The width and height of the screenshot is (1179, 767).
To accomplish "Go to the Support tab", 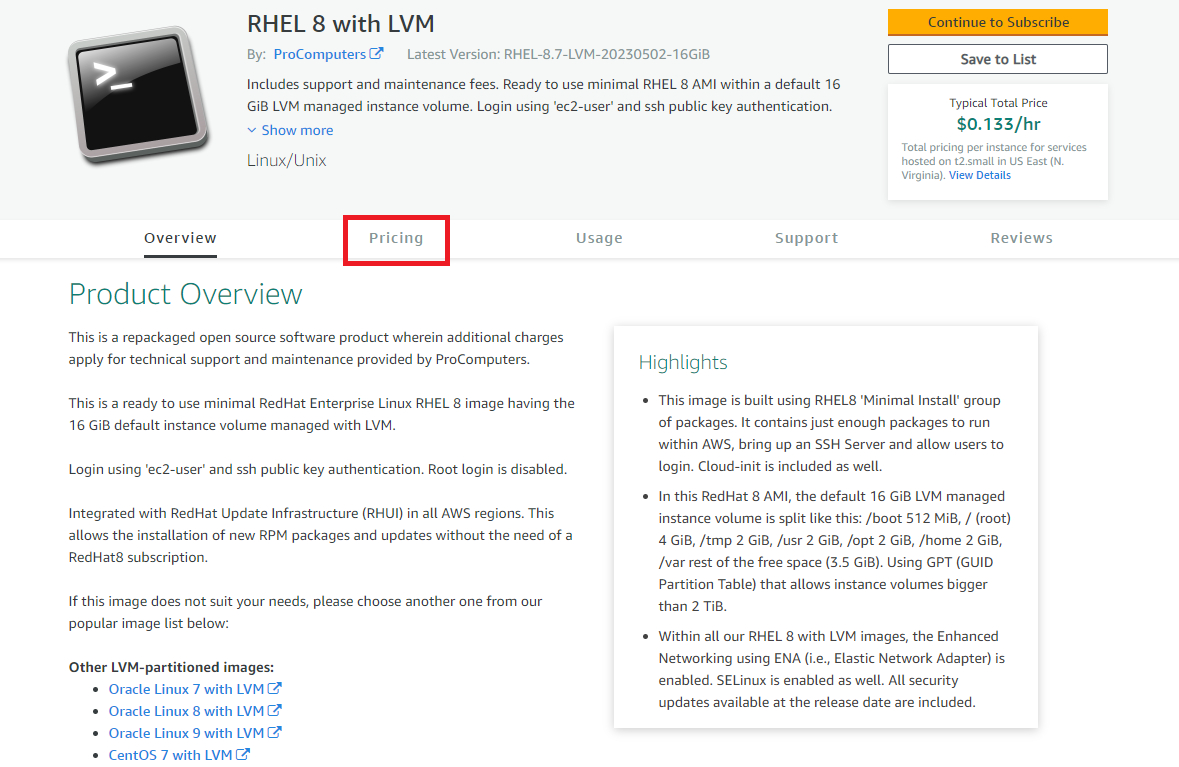I will [806, 238].
